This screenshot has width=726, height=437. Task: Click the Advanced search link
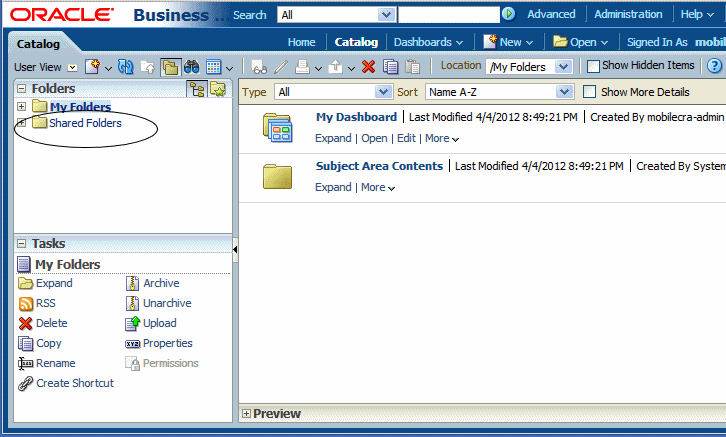point(551,14)
